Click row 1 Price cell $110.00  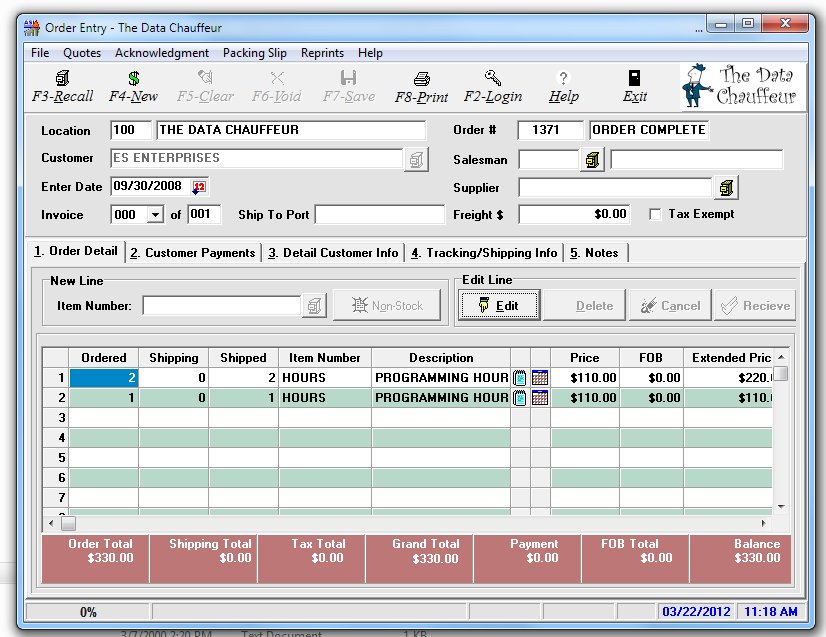pos(585,378)
